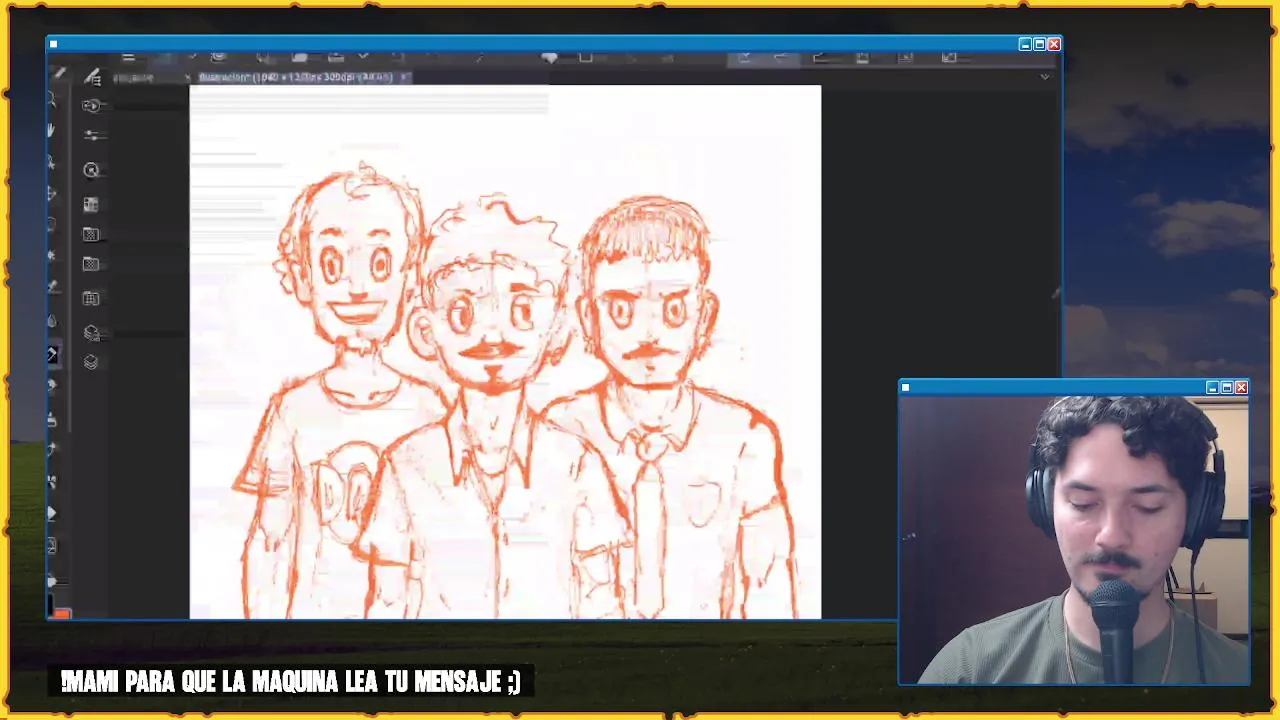This screenshot has width=1280, height=720.
Task: Click the highlighted active pencil tool
Action: point(52,354)
